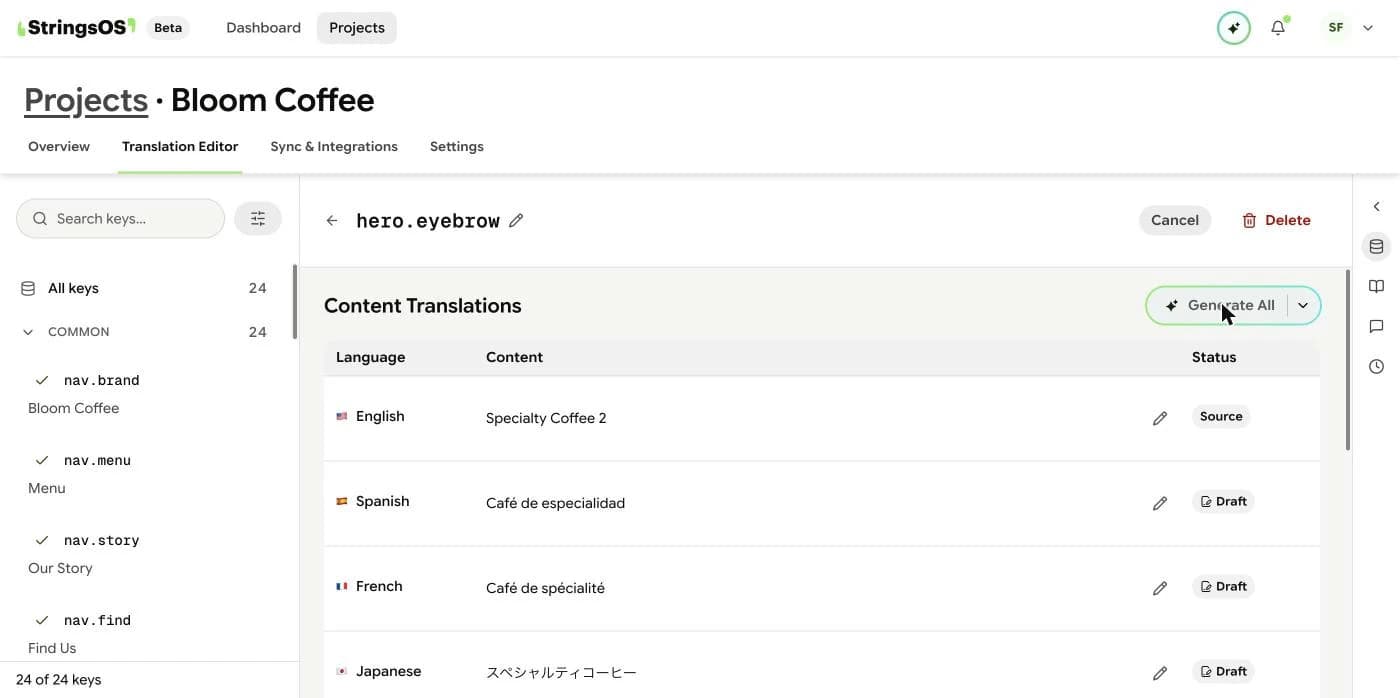The image size is (1400, 698).
Task: Edit the Japanese translation with its pencil
Action: 1160,673
